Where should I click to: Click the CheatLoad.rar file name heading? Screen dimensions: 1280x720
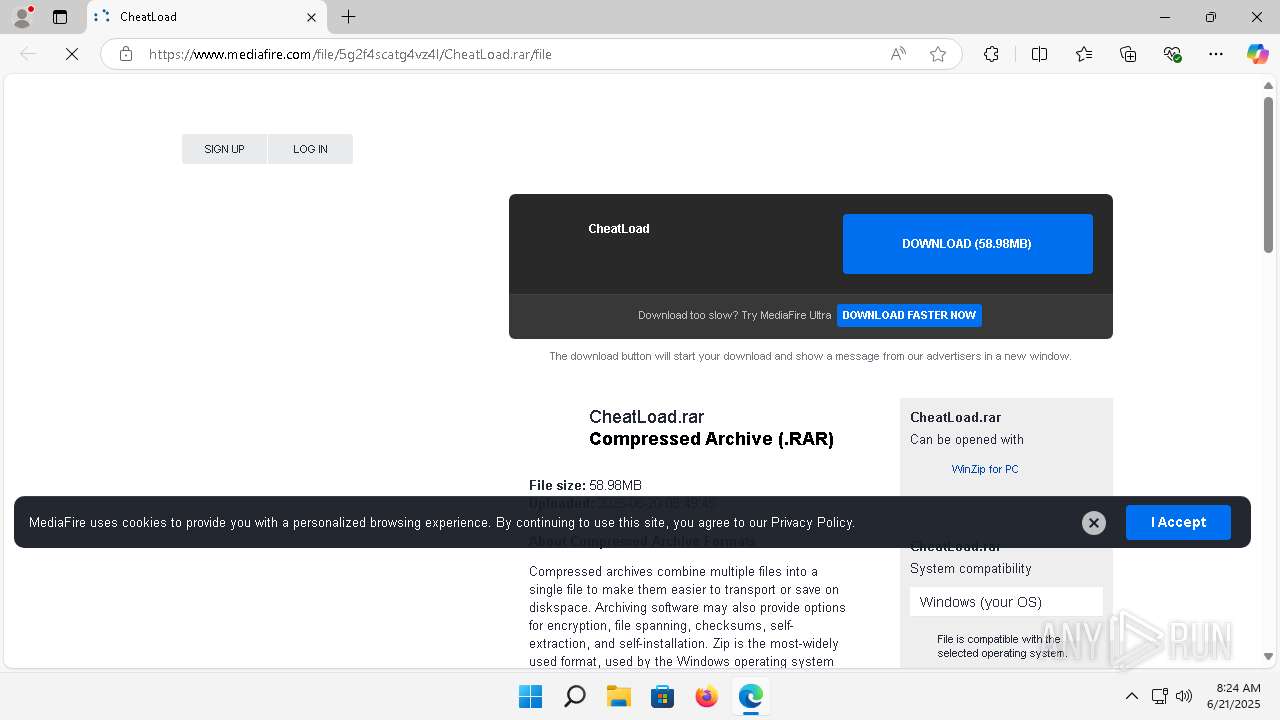pyautogui.click(x=646, y=417)
